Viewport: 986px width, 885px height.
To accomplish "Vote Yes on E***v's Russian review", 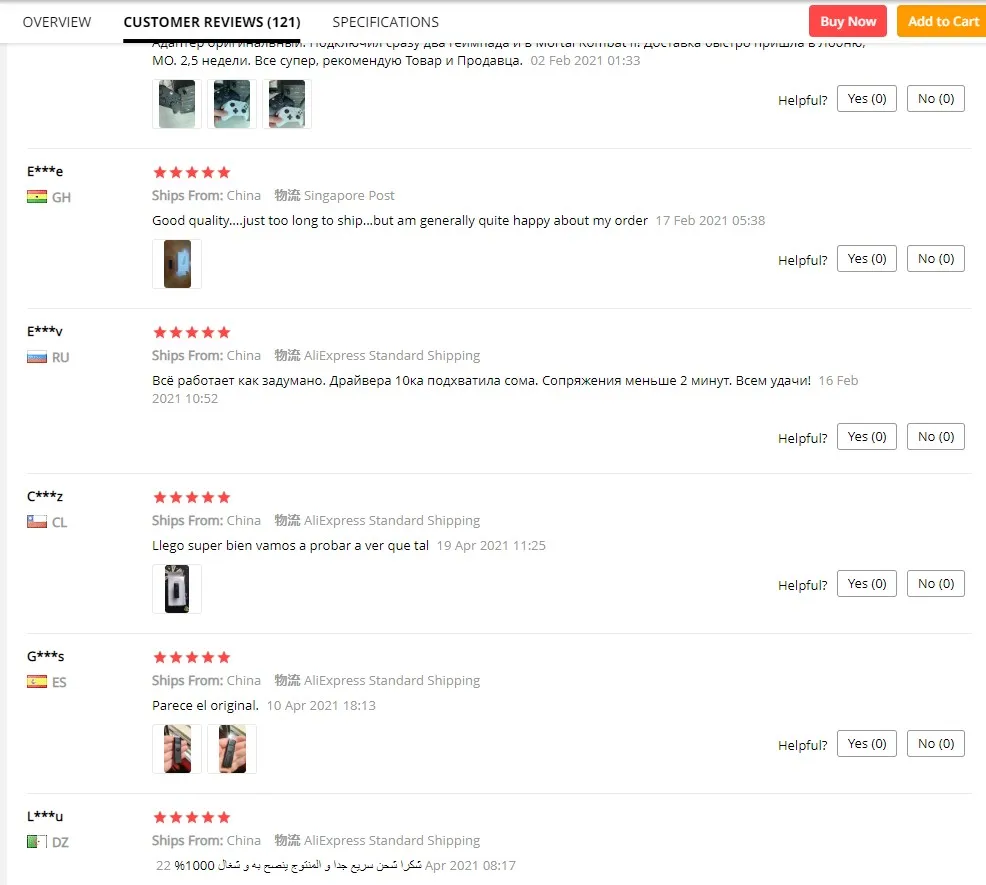I will [867, 437].
